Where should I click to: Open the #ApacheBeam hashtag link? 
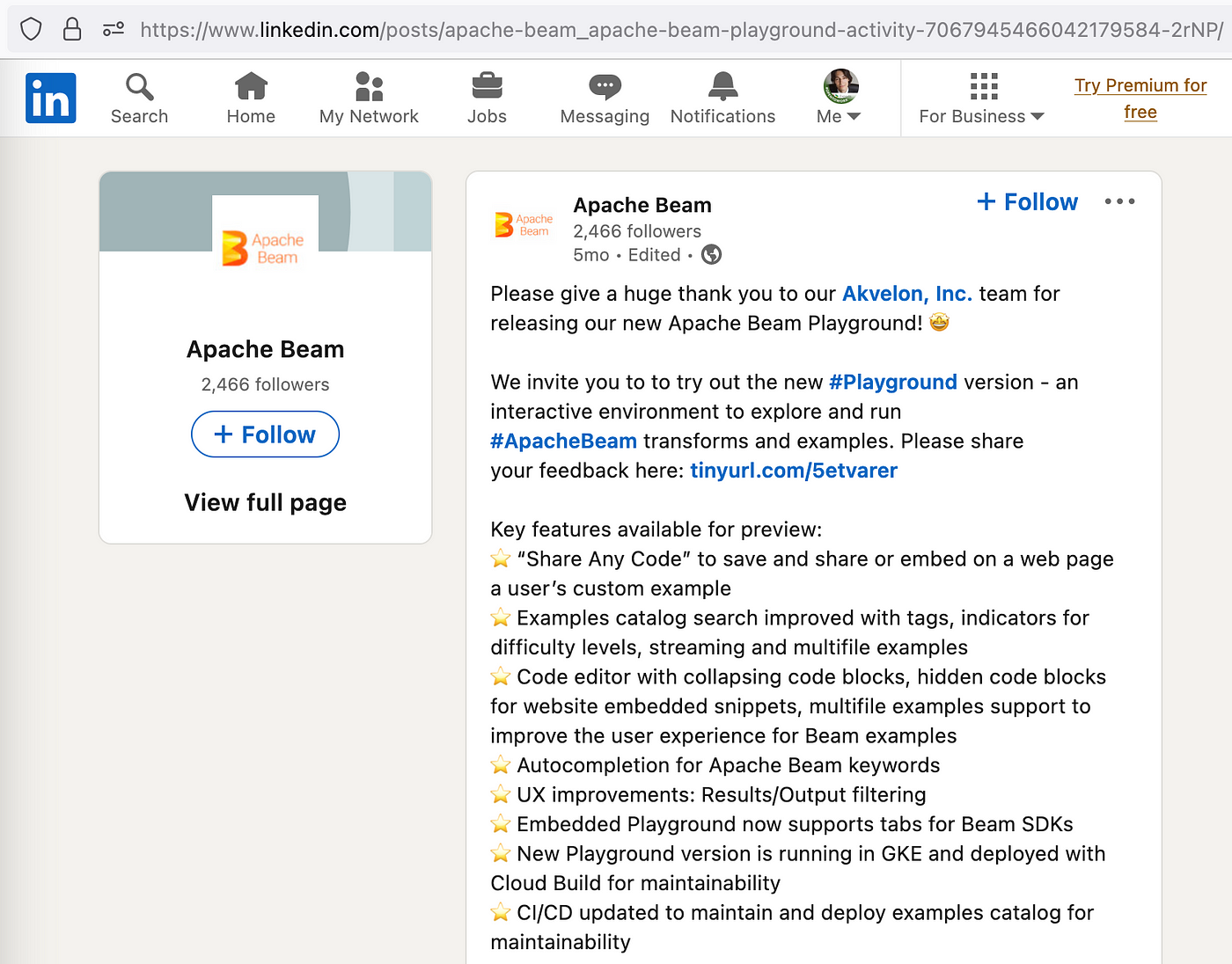click(563, 442)
